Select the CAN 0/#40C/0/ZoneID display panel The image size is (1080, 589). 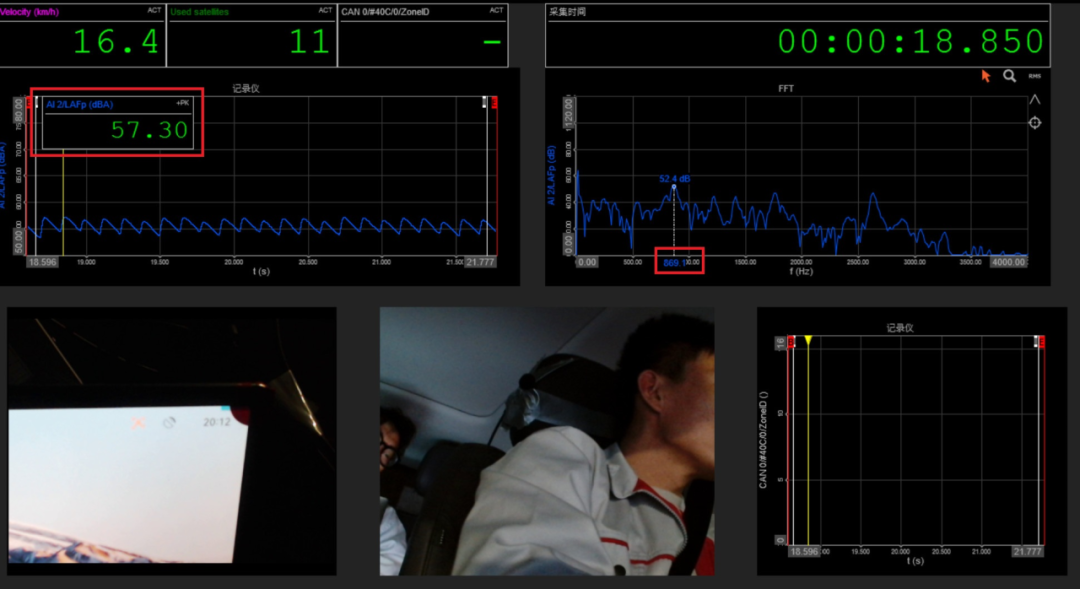pyautogui.click(x=423, y=36)
